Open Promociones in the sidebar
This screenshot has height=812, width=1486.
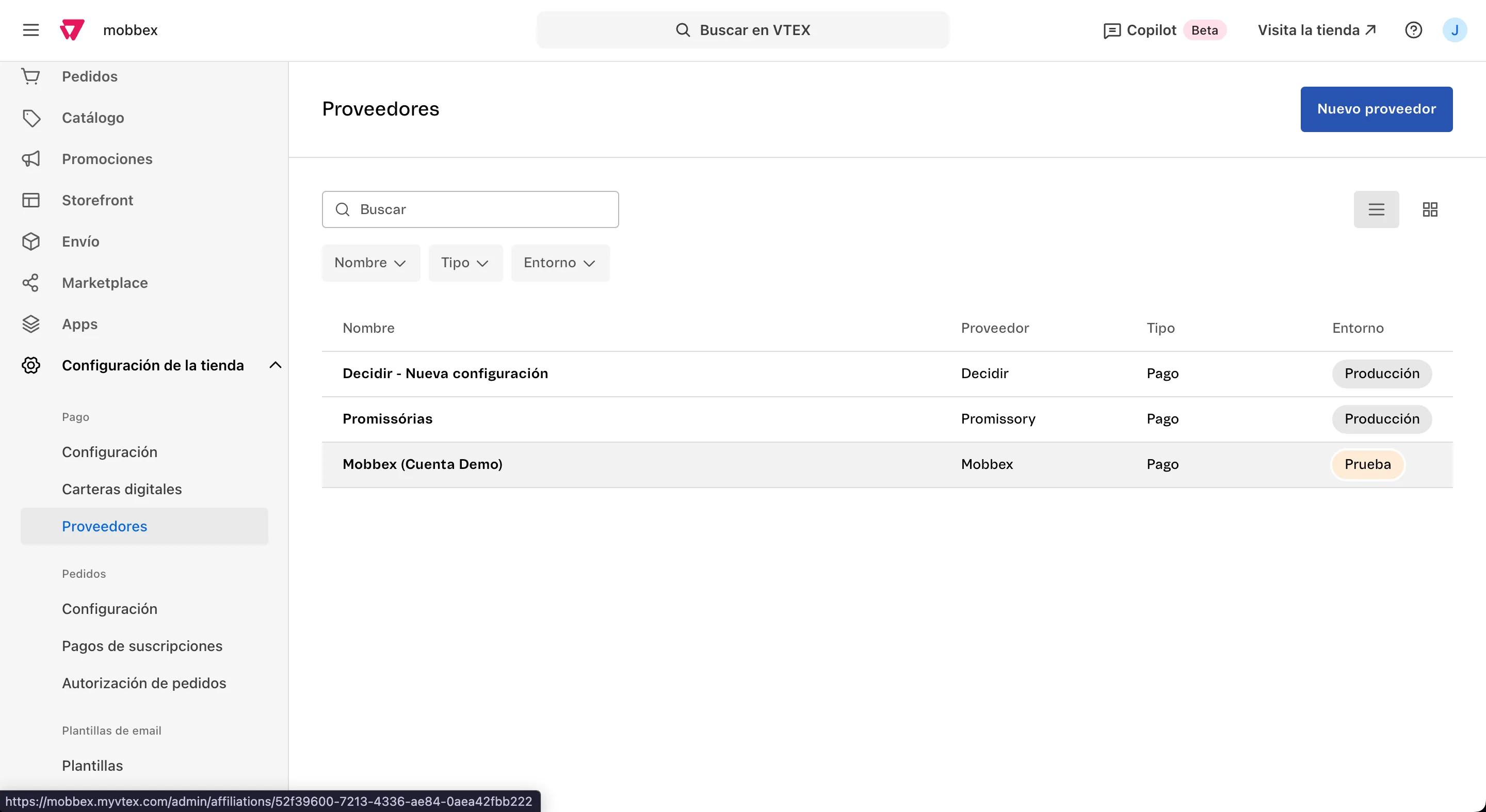click(x=107, y=158)
